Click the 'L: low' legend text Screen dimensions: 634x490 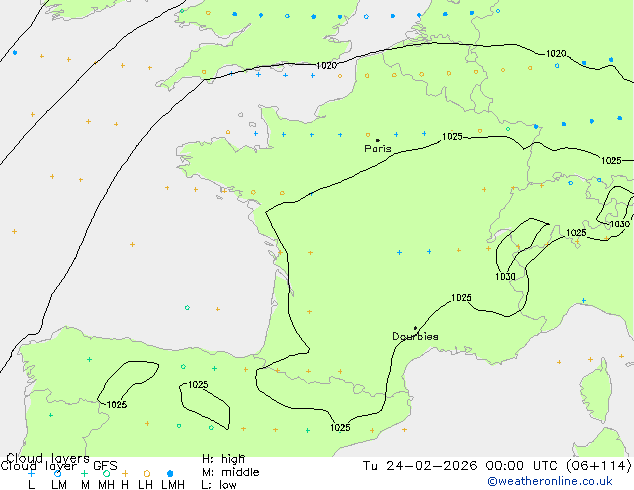click(219, 485)
